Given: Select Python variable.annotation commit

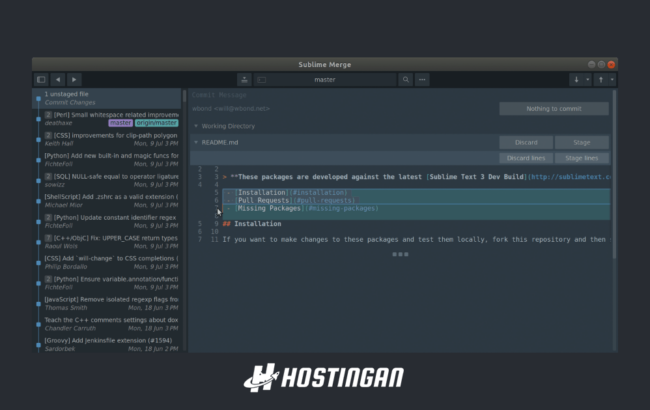Looking at the screenshot, I should point(107,283).
